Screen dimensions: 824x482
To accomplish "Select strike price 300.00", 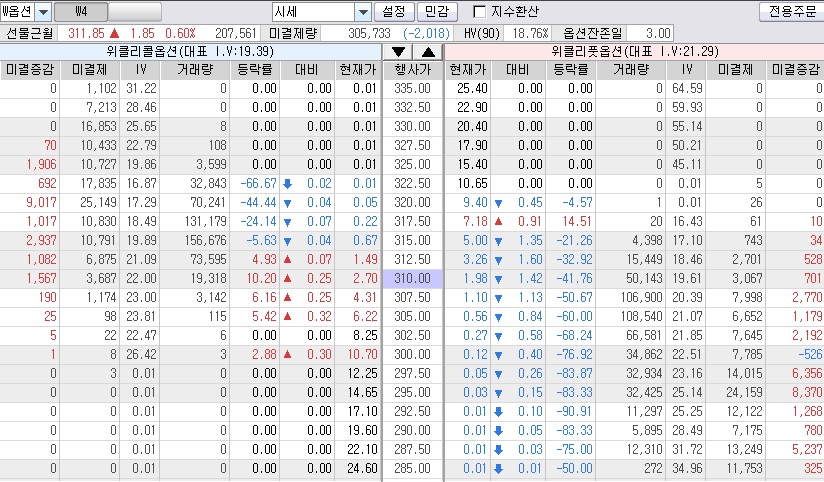I will click(x=413, y=354).
